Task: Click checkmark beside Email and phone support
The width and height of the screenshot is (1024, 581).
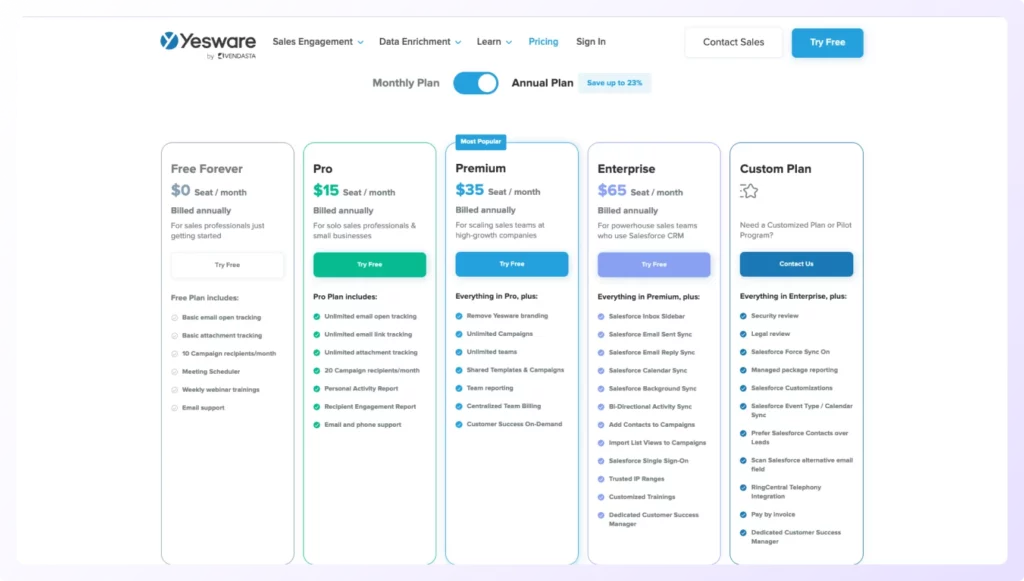Action: click(317, 423)
